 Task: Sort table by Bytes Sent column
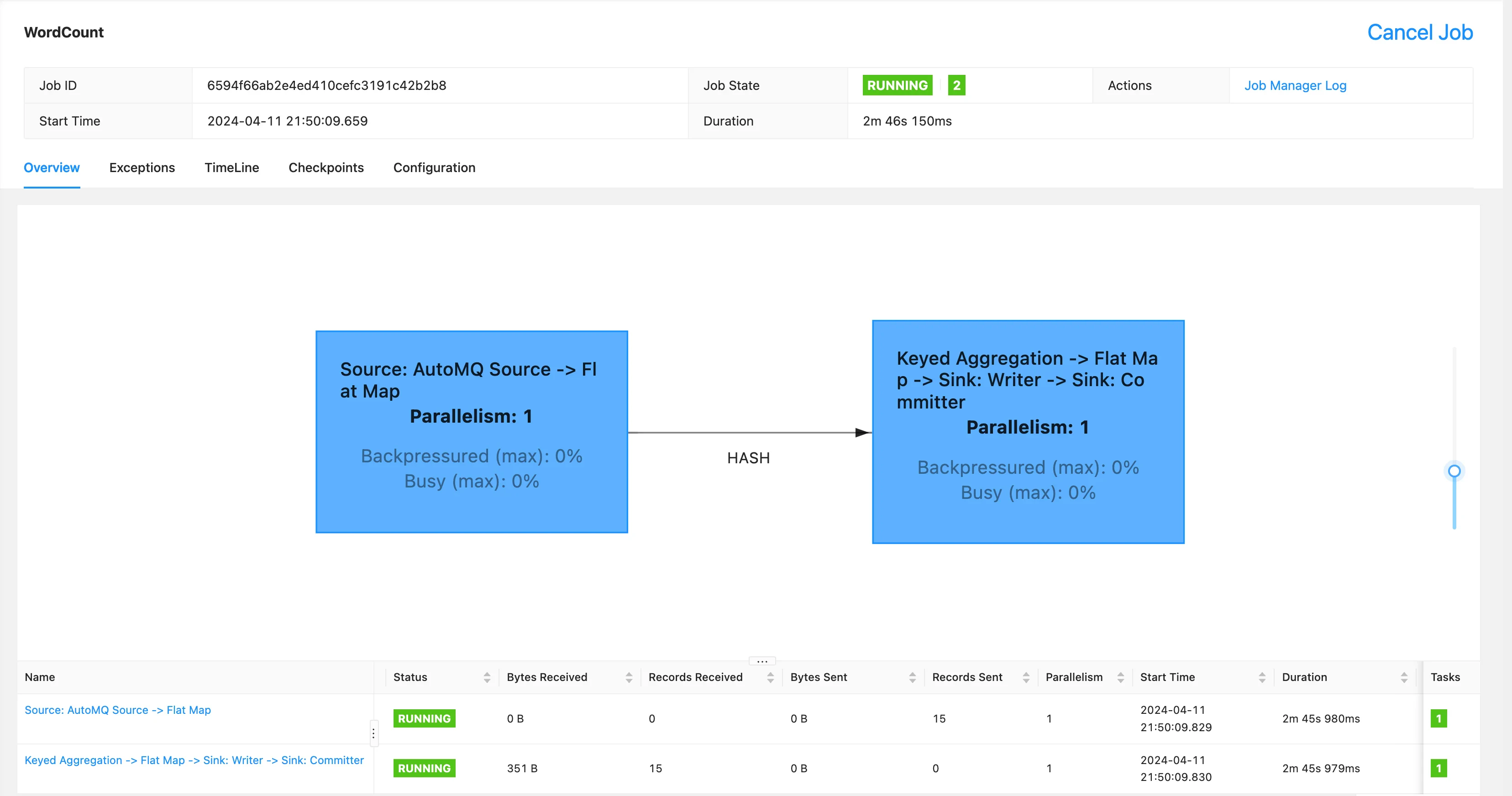[912, 677]
